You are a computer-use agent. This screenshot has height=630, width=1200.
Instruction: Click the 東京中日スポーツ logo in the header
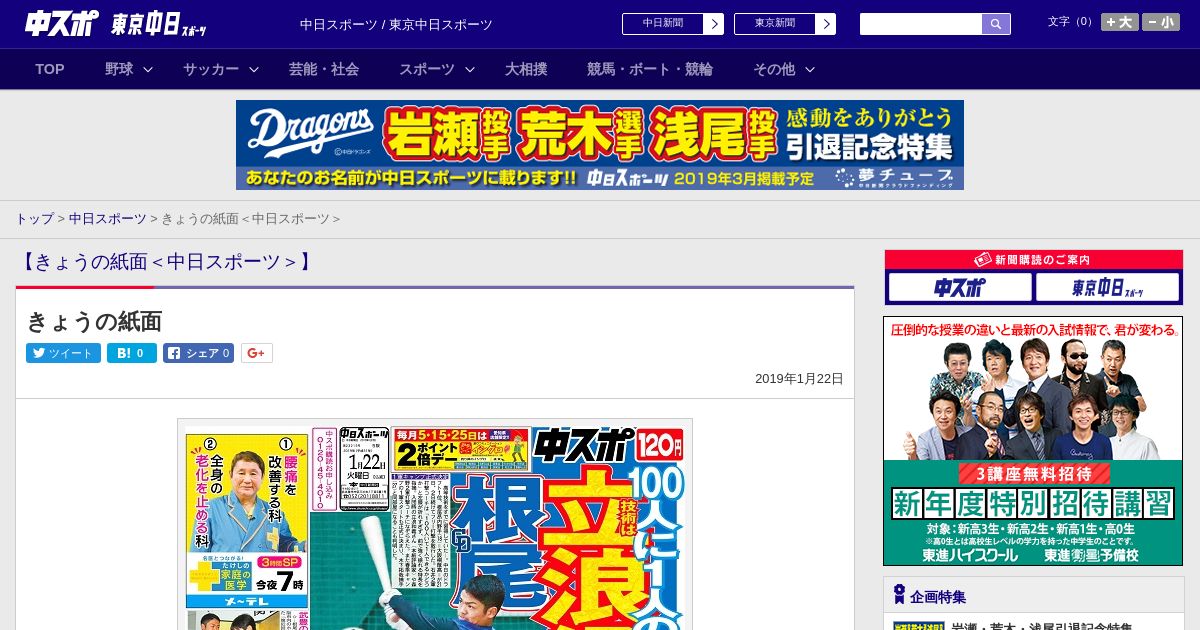click(160, 24)
